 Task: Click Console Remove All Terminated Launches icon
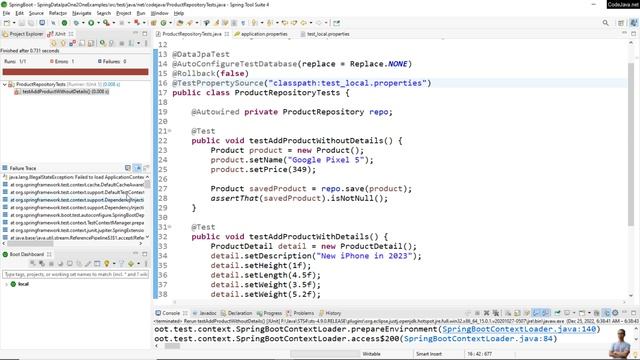tap(496, 313)
